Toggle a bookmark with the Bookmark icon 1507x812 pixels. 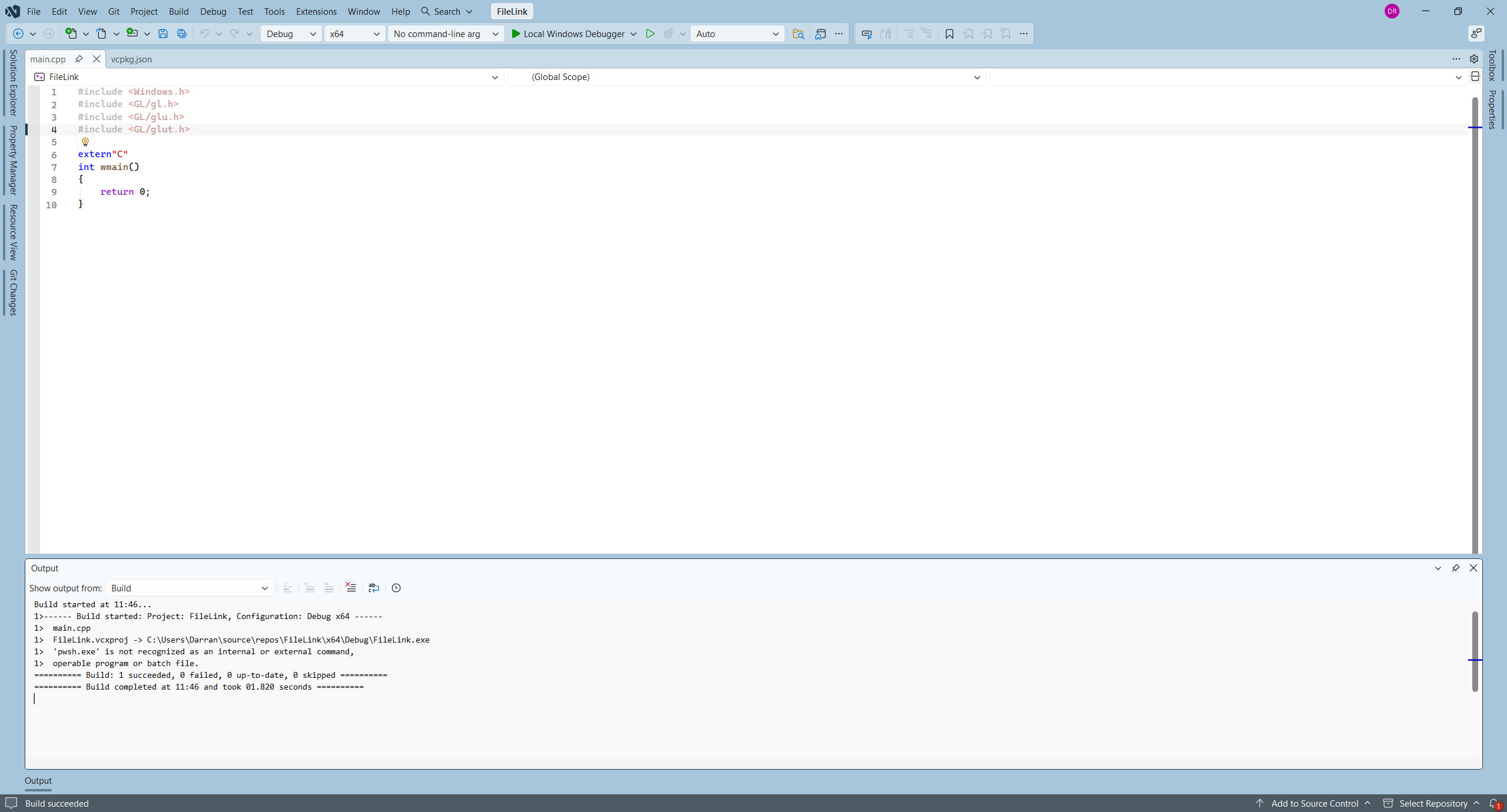[x=950, y=34]
